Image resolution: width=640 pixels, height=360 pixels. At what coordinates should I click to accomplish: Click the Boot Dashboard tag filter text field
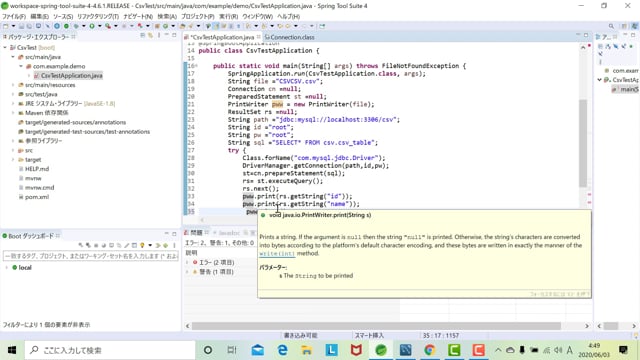(90, 256)
